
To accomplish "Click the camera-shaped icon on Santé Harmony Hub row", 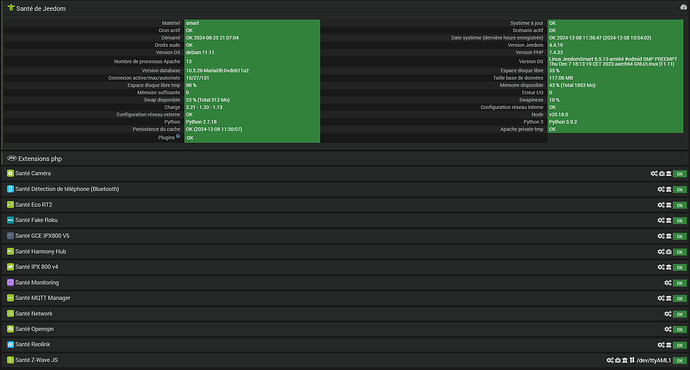I will click(x=668, y=252).
